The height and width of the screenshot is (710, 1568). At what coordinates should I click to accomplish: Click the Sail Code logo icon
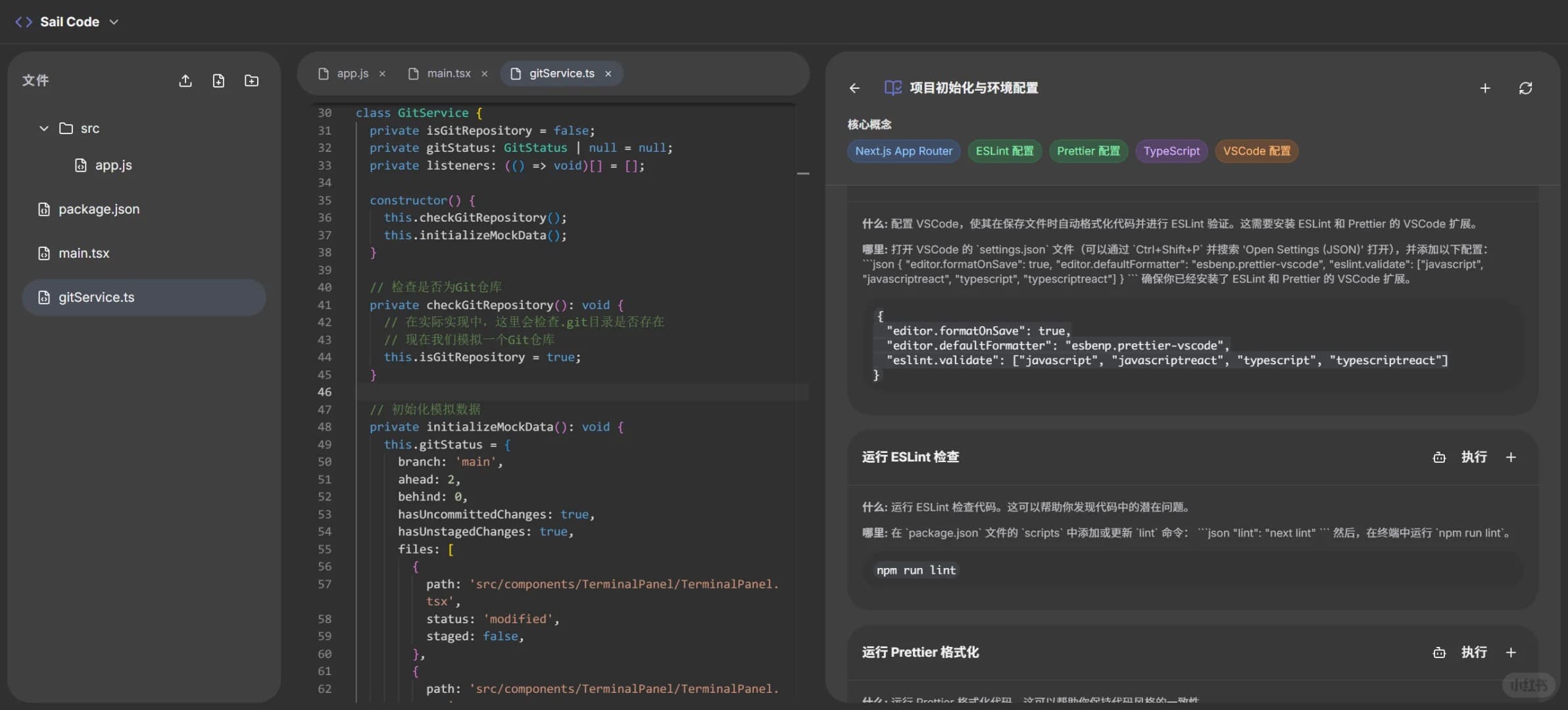coord(24,22)
